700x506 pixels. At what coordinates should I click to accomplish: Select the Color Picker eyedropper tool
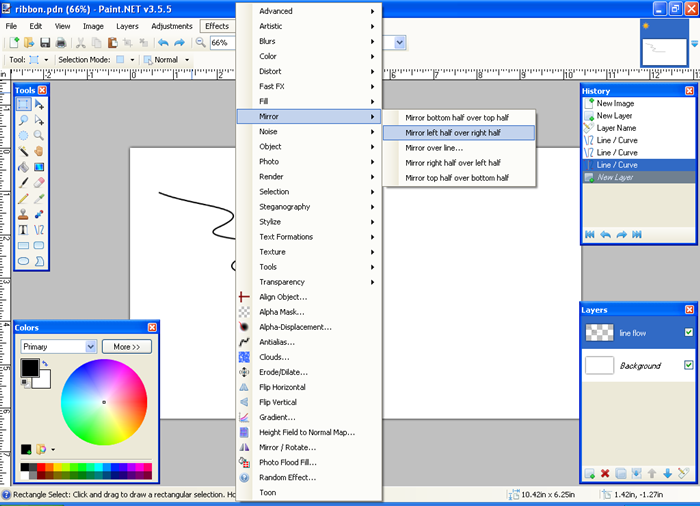click(x=39, y=199)
